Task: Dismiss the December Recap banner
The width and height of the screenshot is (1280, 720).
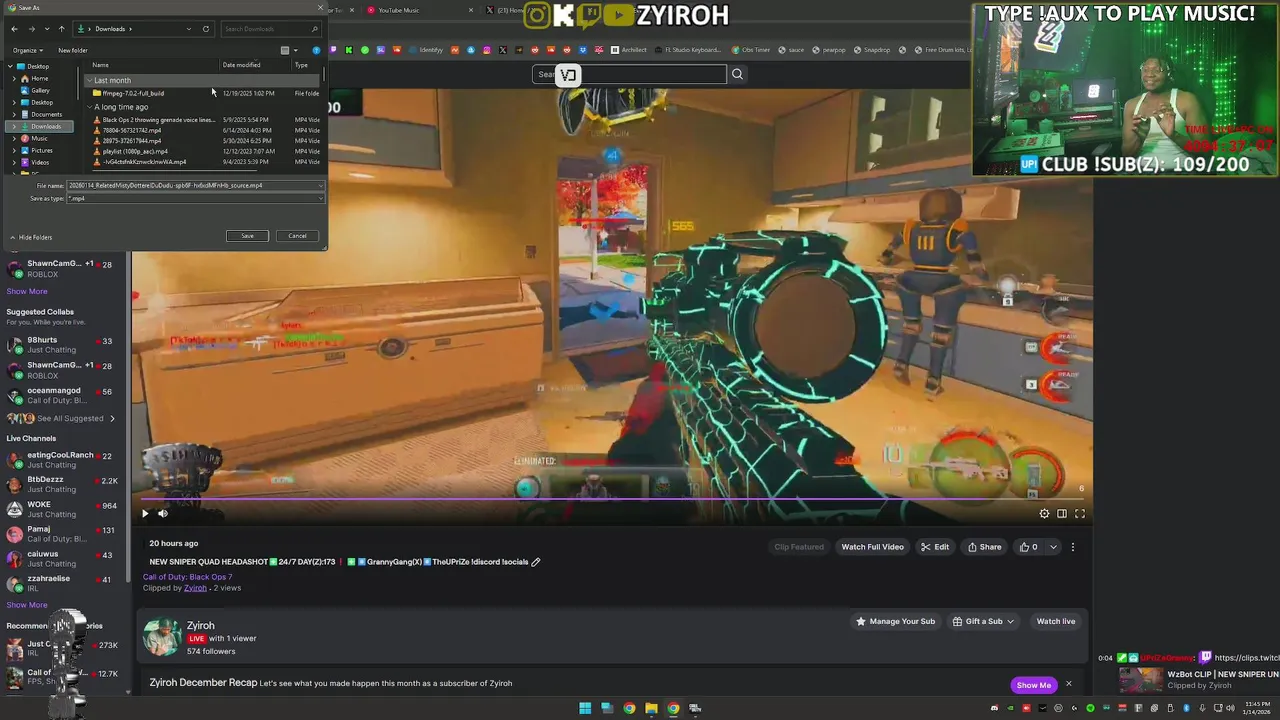Action: (x=1068, y=684)
